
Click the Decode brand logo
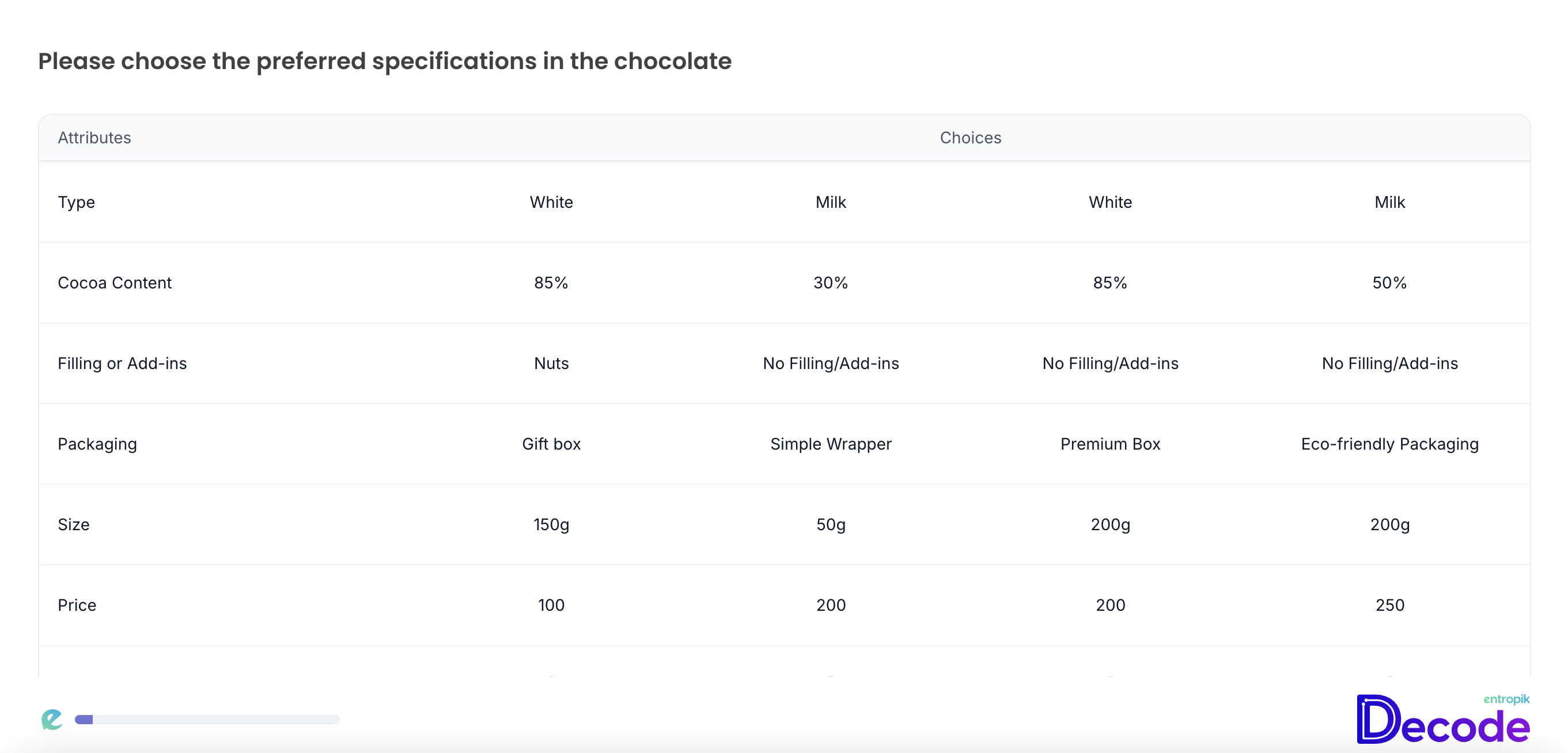pos(1442,718)
